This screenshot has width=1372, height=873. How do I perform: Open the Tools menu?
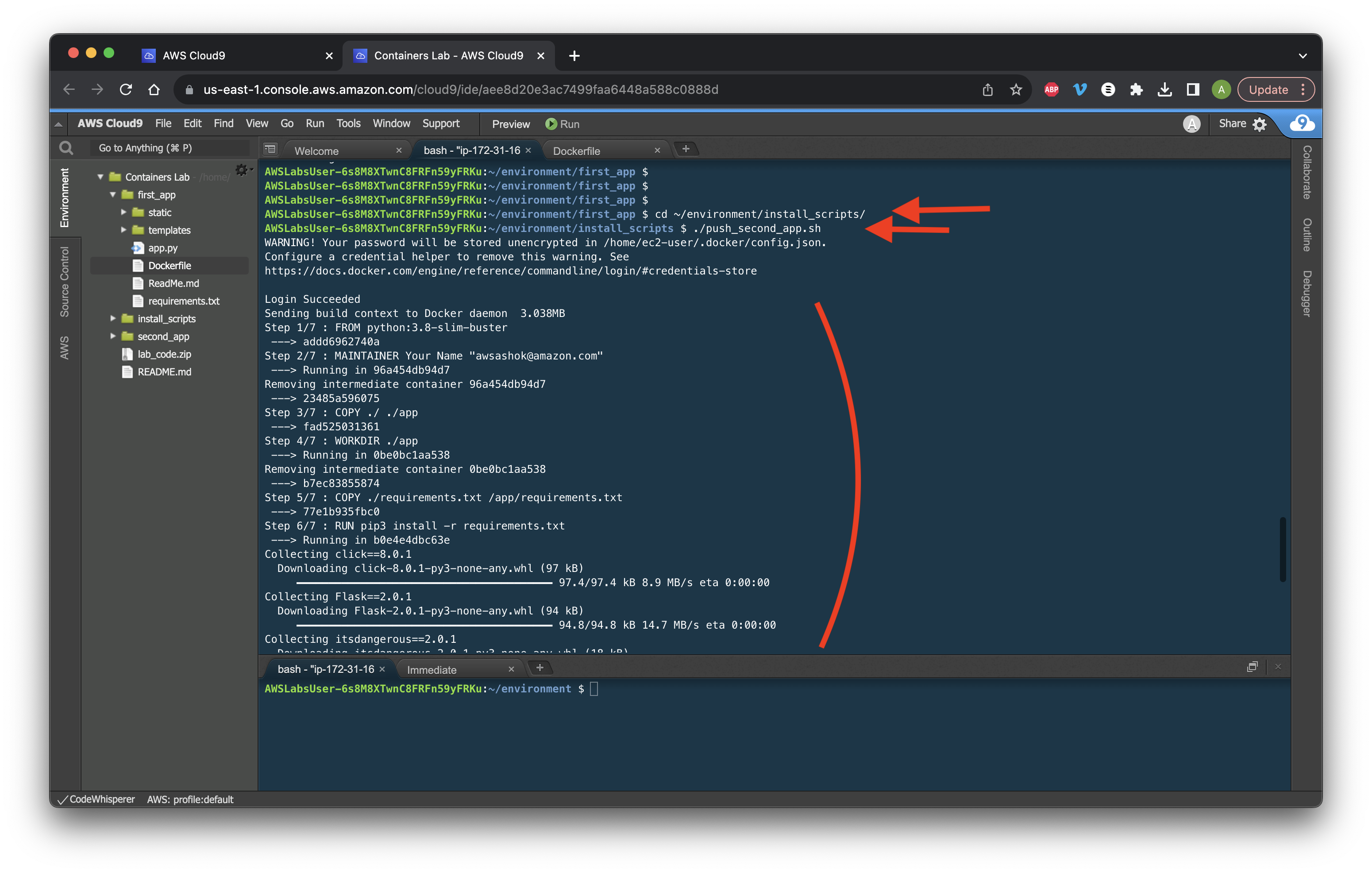(x=348, y=124)
